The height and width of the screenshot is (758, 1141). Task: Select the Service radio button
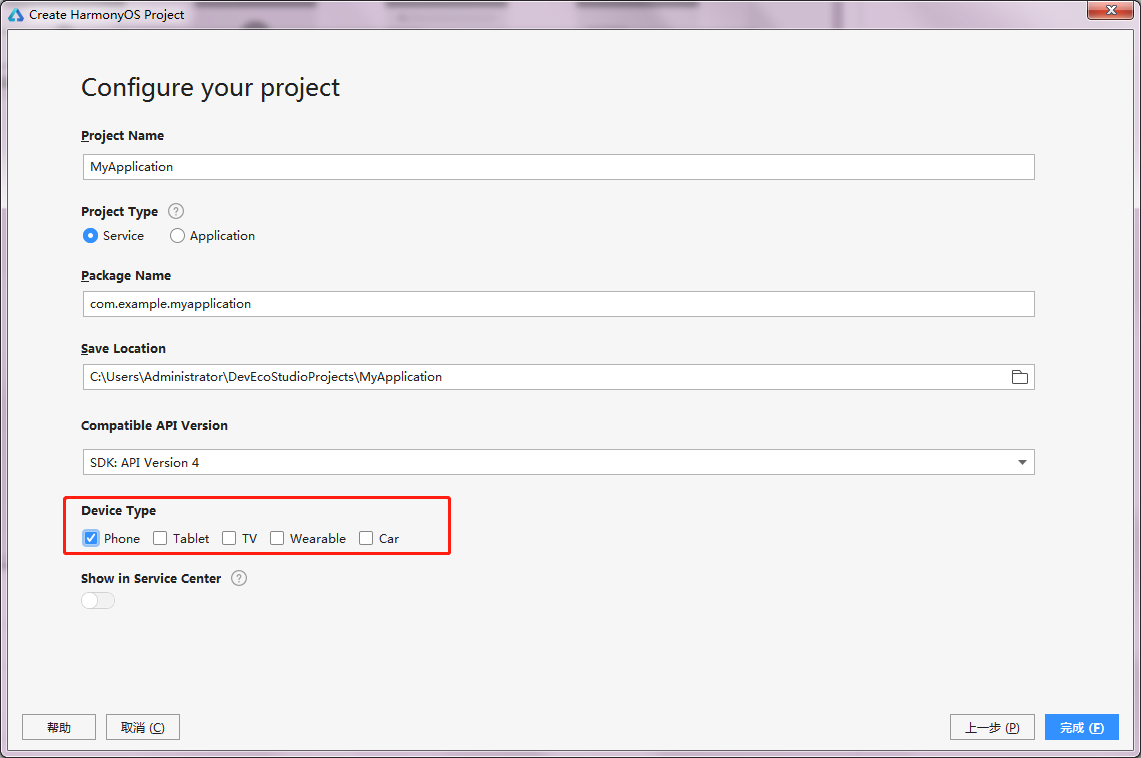tap(90, 236)
